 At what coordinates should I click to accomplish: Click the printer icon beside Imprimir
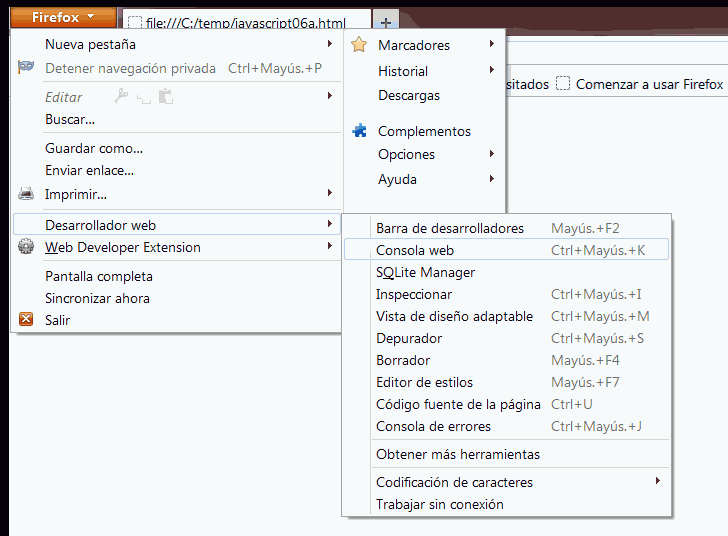coord(26,193)
